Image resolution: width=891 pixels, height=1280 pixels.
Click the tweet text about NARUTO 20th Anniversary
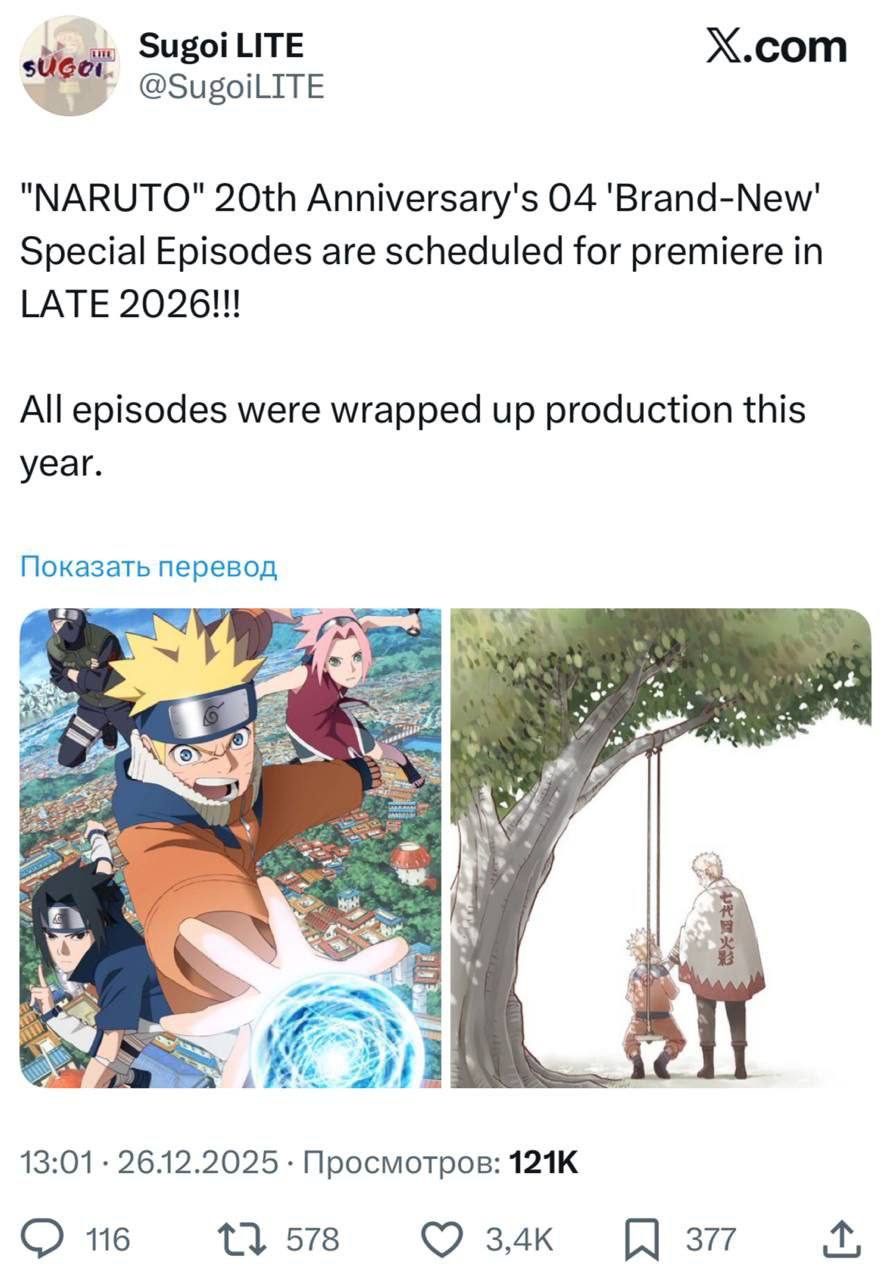point(421,251)
